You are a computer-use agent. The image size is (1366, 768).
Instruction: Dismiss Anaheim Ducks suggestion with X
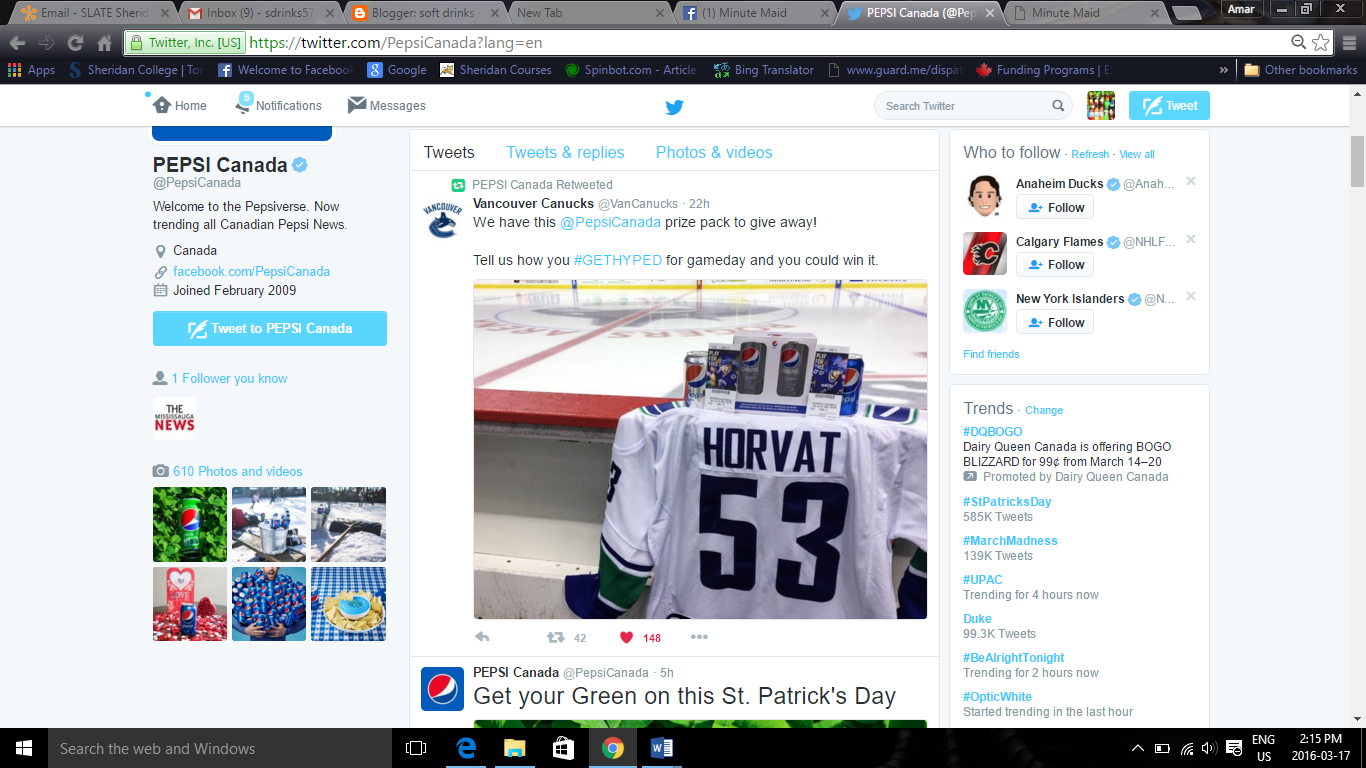point(1190,182)
